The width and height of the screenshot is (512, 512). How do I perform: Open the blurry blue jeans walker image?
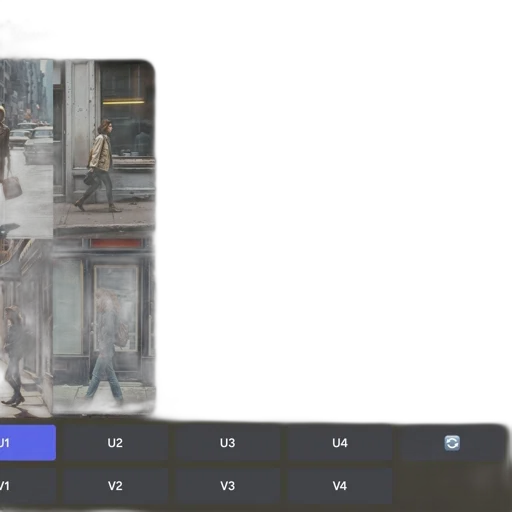click(104, 327)
